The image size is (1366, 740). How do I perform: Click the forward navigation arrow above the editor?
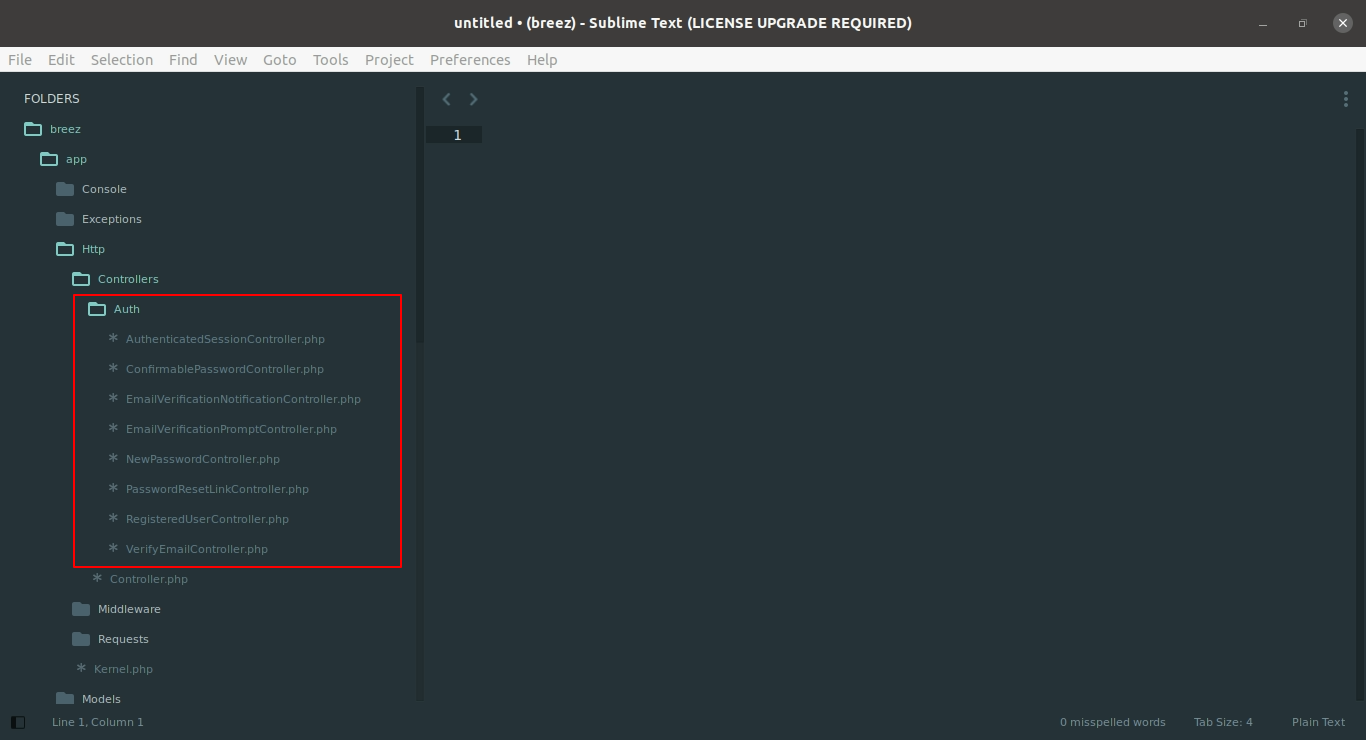click(x=474, y=99)
